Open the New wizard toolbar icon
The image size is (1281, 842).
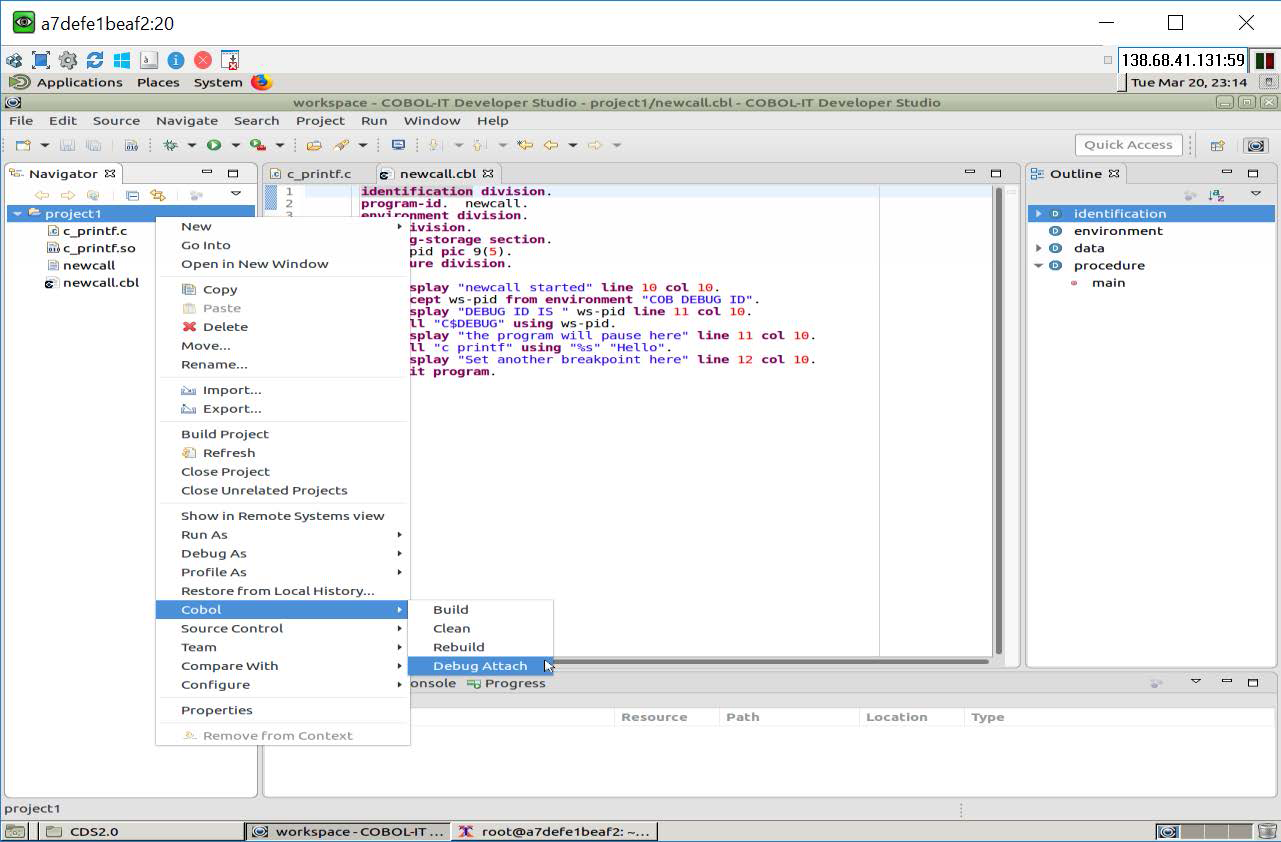(x=24, y=144)
